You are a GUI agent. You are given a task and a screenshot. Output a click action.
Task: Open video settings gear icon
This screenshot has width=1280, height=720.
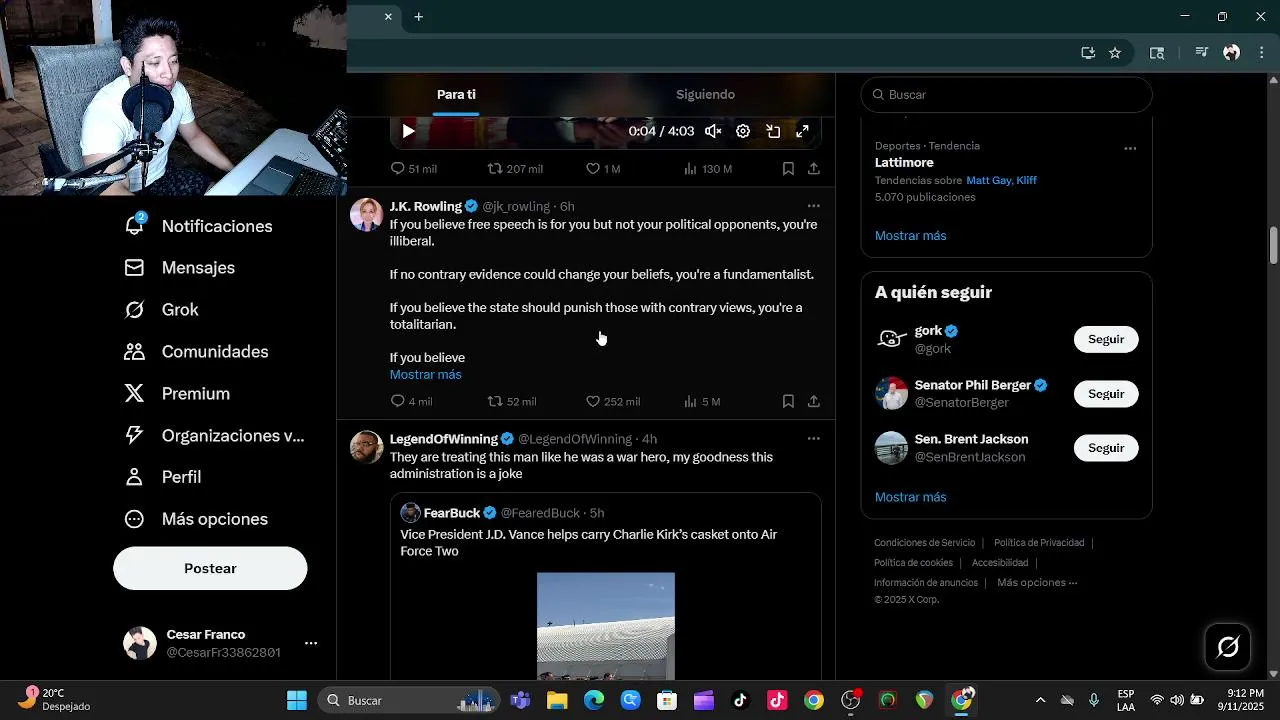coord(743,131)
